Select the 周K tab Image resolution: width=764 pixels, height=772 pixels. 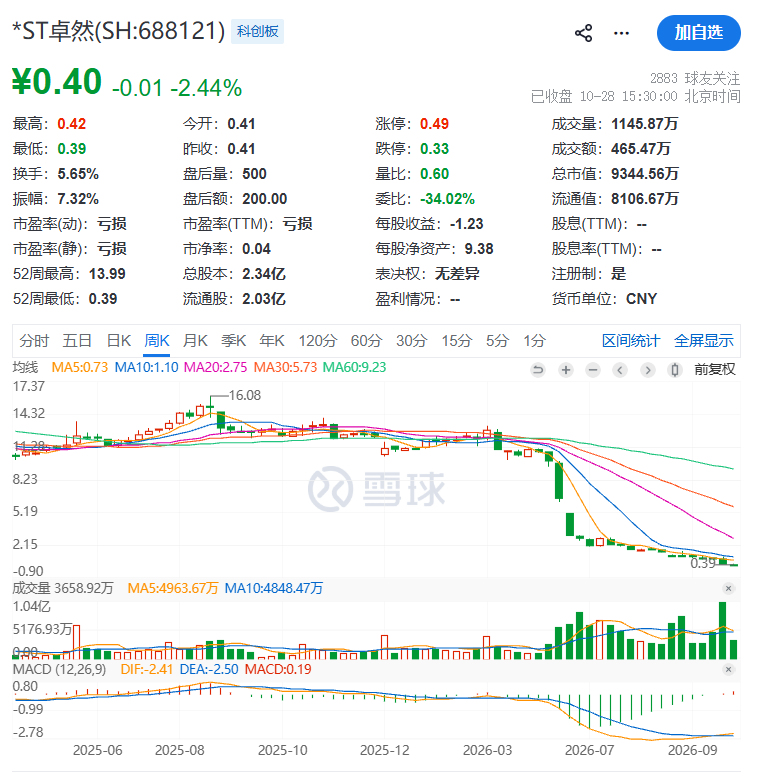[x=157, y=341]
